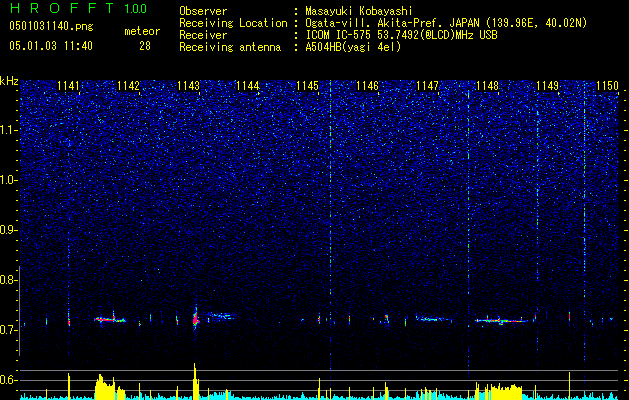Click the date stamp 05.01.03 11:40
This screenshot has height=400, width=629.
click(51, 46)
